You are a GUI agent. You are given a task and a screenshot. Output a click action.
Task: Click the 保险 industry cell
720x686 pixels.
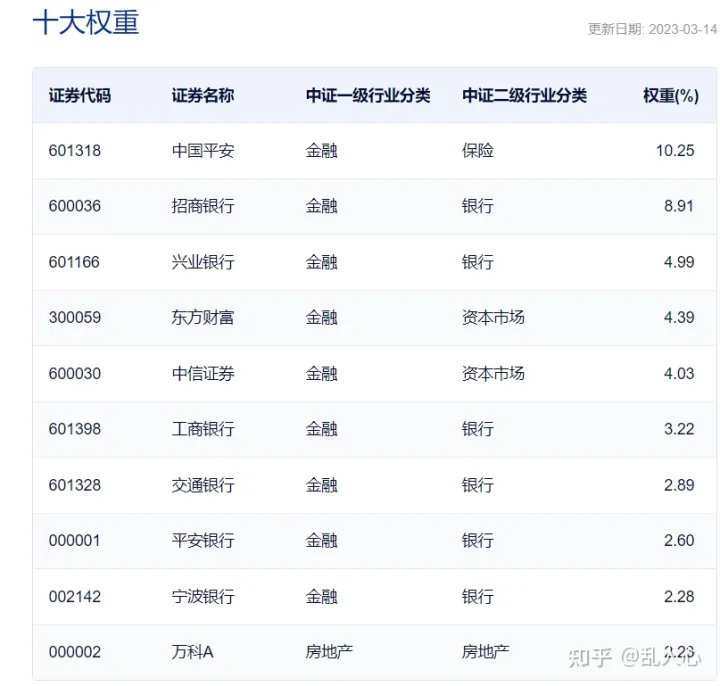tap(478, 151)
